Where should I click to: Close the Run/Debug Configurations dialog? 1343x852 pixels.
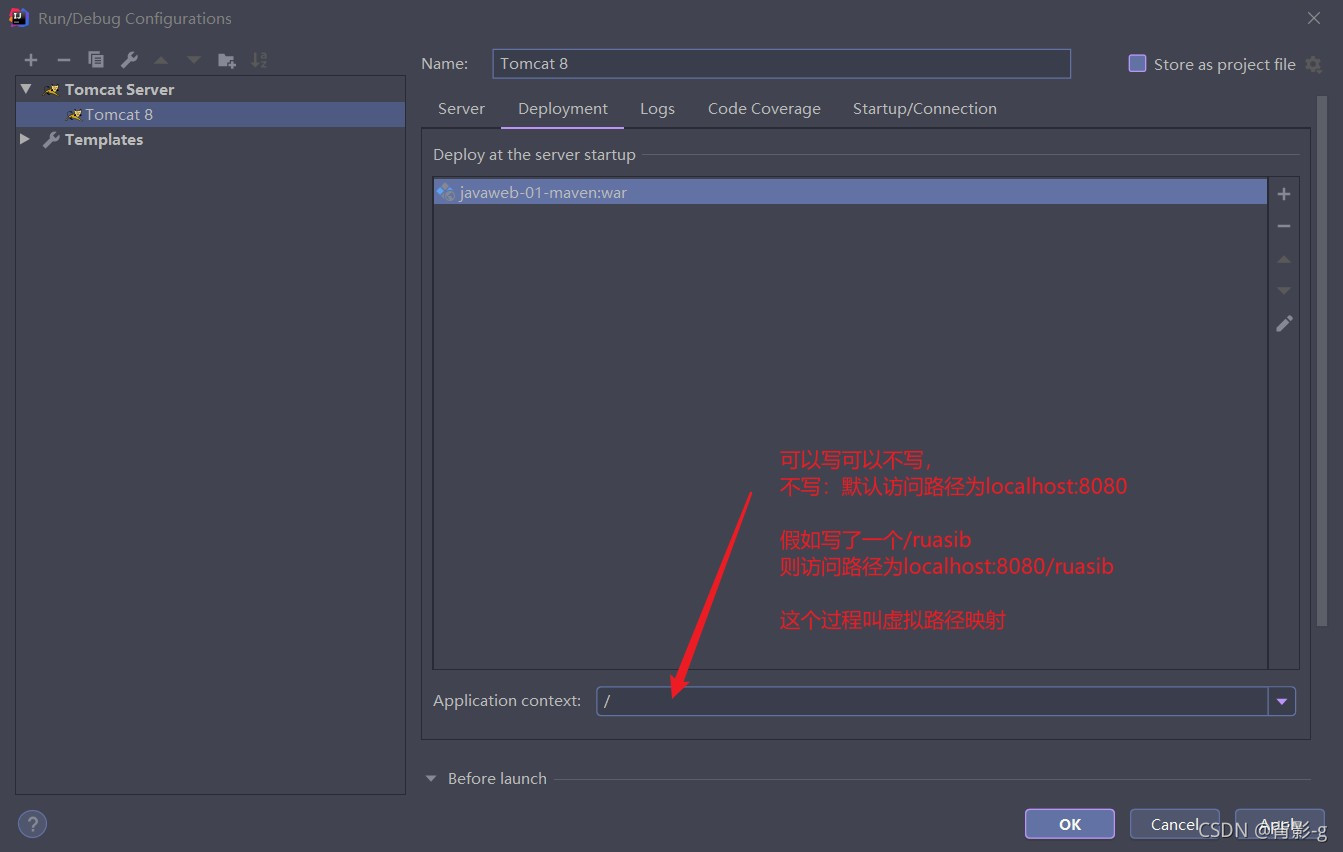click(x=1314, y=18)
